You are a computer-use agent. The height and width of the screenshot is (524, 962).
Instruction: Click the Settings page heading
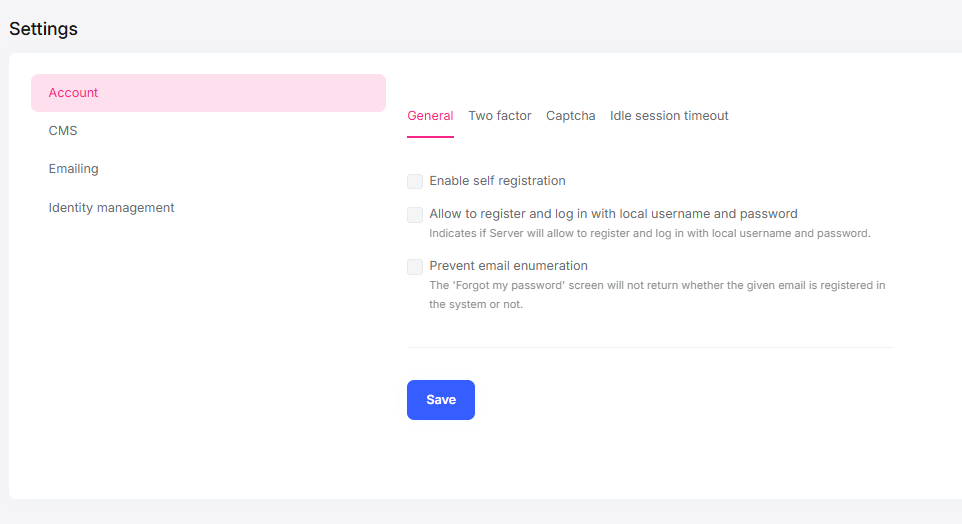point(44,29)
